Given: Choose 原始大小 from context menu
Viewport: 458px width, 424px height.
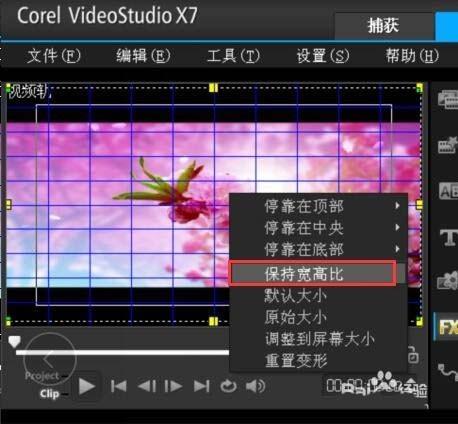Looking at the screenshot, I should [x=295, y=317].
